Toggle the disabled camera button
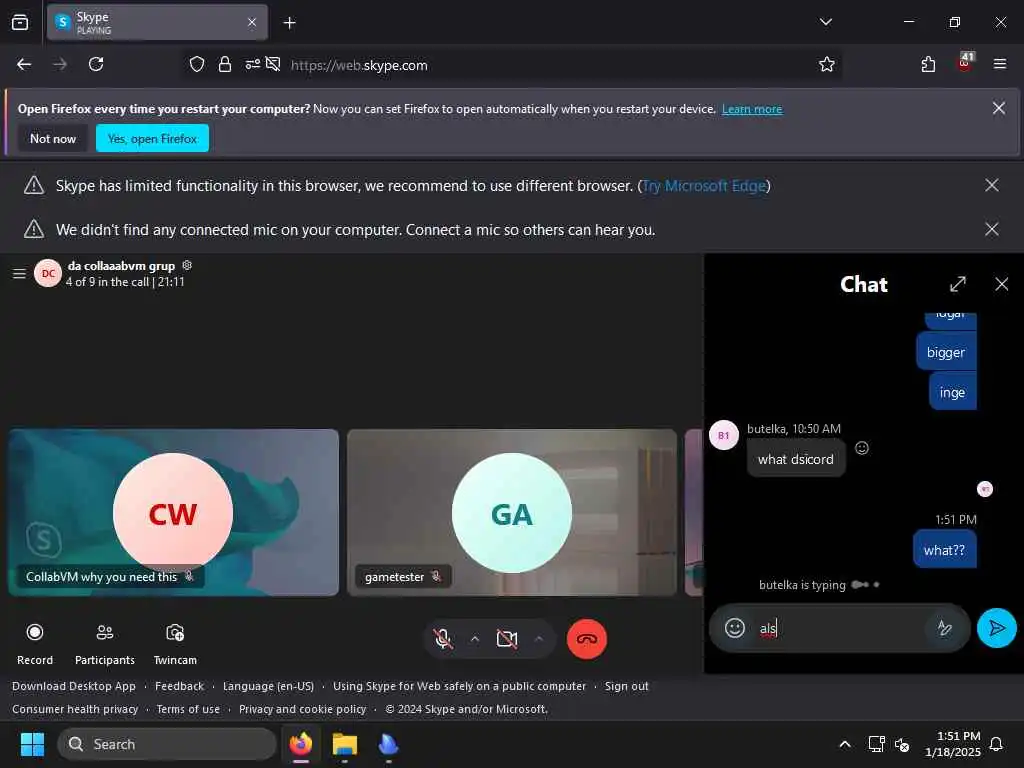This screenshot has height=768, width=1024. click(507, 639)
